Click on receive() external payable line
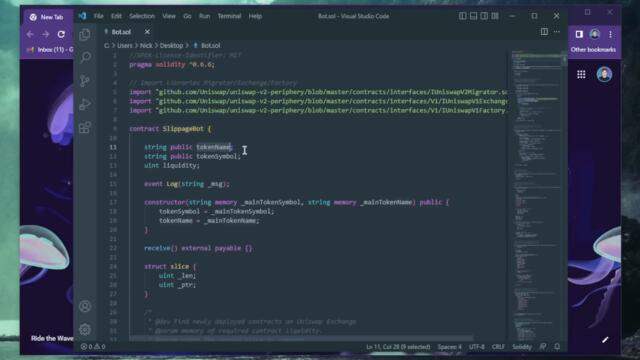Viewport: 640px width, 360px height. coord(198,248)
